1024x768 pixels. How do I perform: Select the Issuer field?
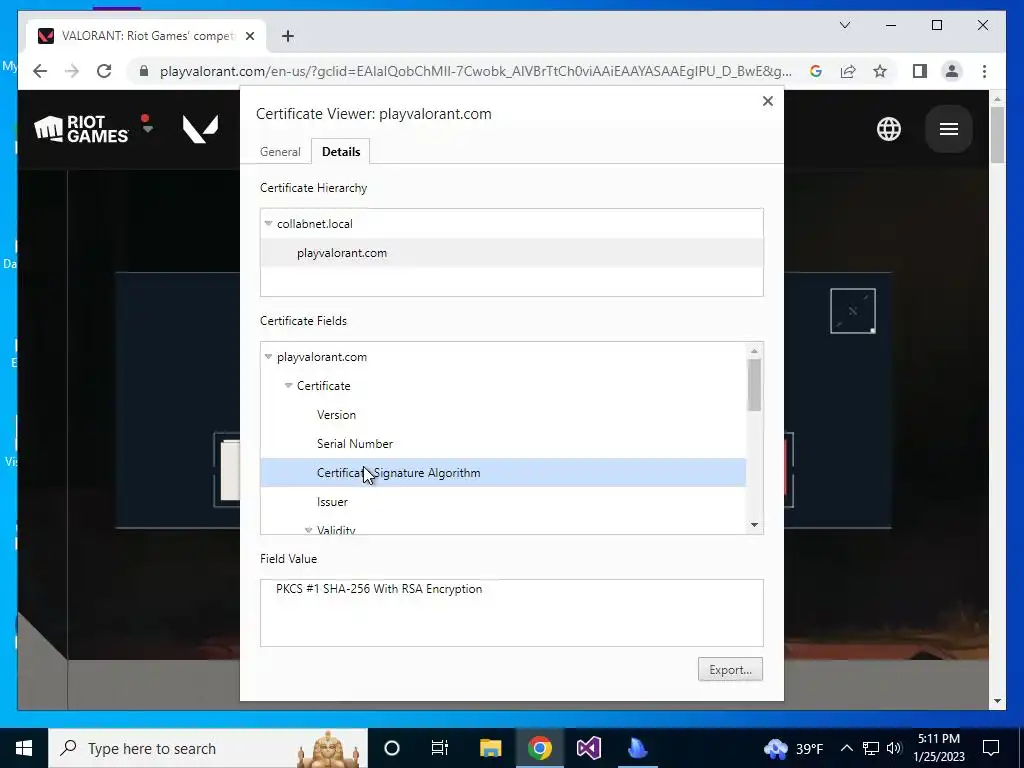click(x=332, y=502)
